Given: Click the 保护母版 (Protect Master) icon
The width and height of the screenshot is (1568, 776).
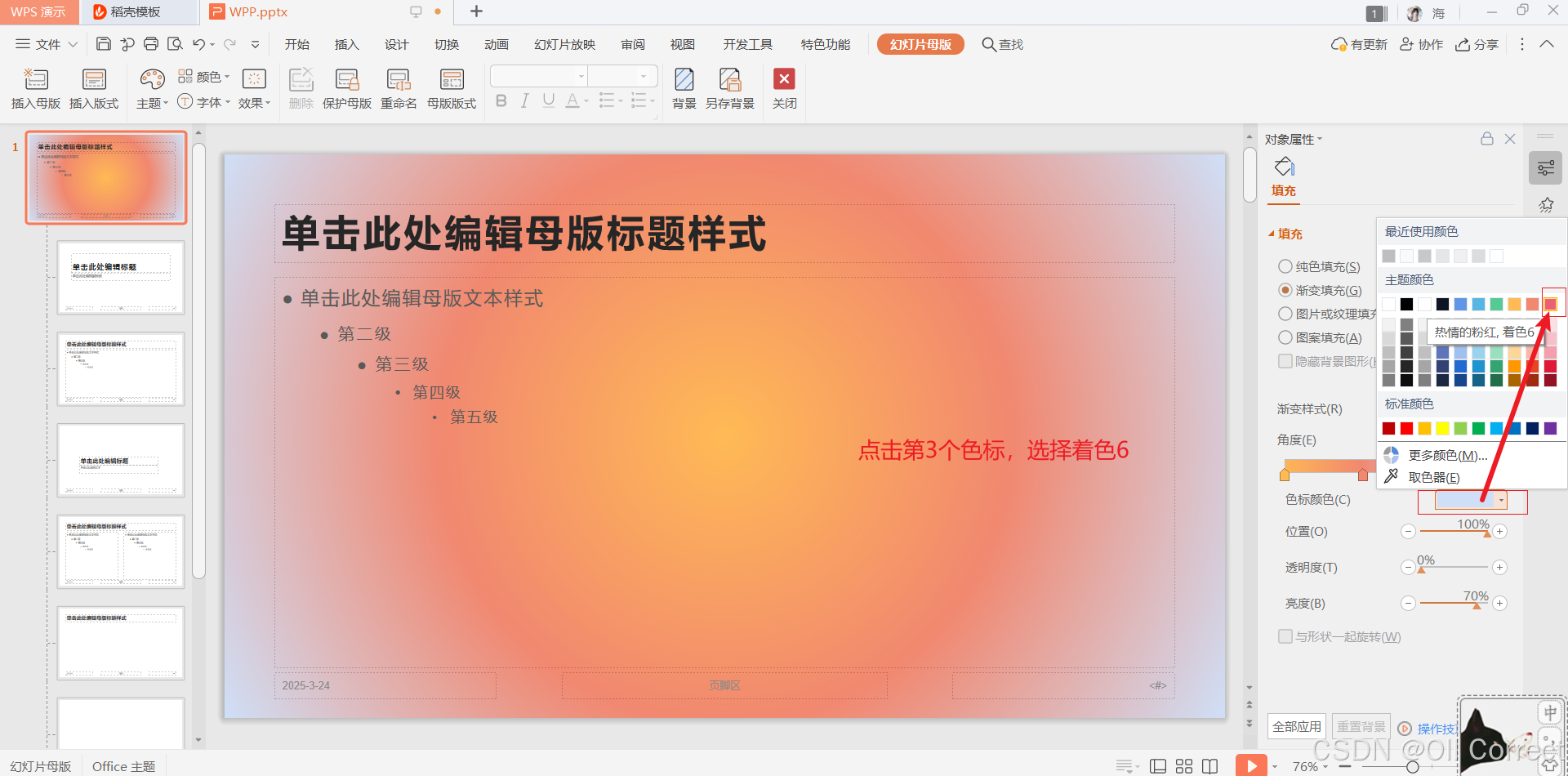Looking at the screenshot, I should point(347,79).
